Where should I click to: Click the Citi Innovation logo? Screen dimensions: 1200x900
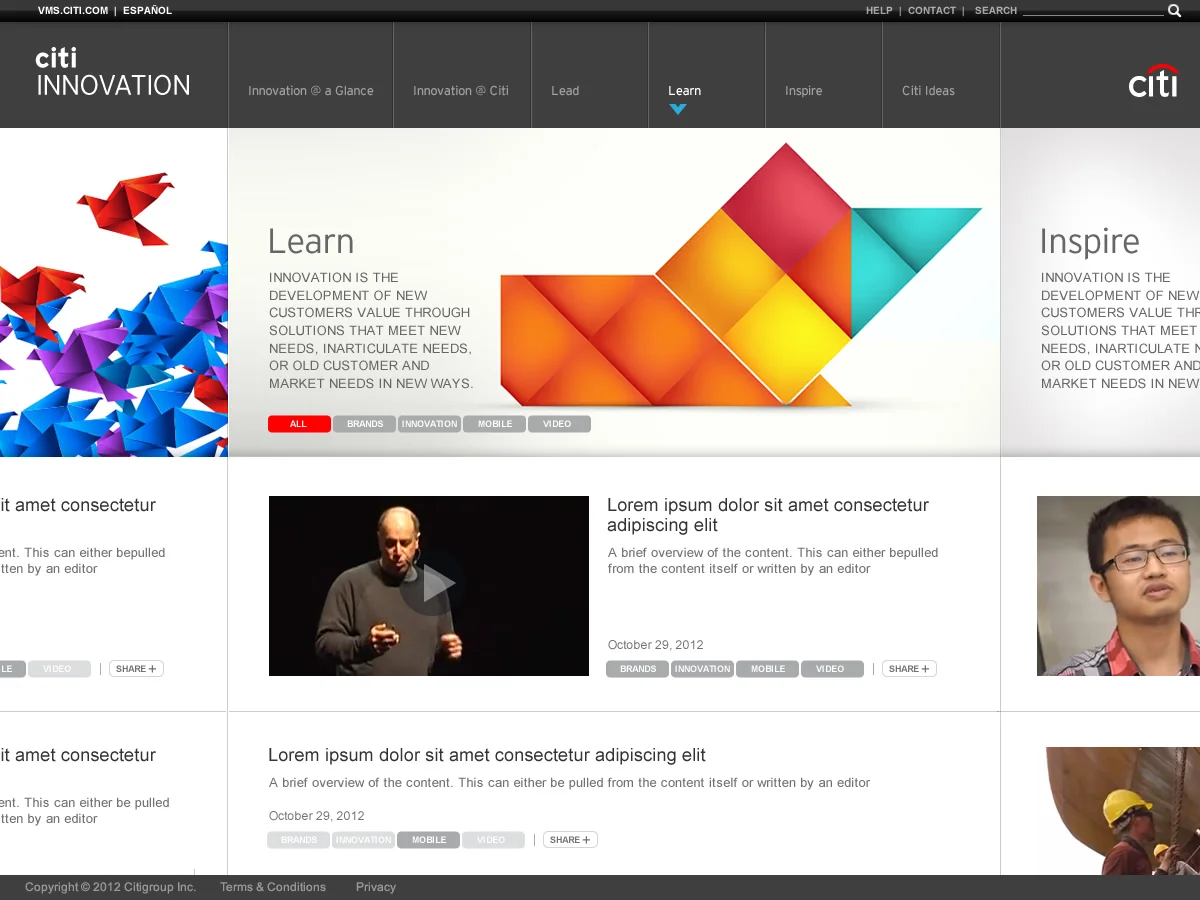pyautogui.click(x=113, y=73)
